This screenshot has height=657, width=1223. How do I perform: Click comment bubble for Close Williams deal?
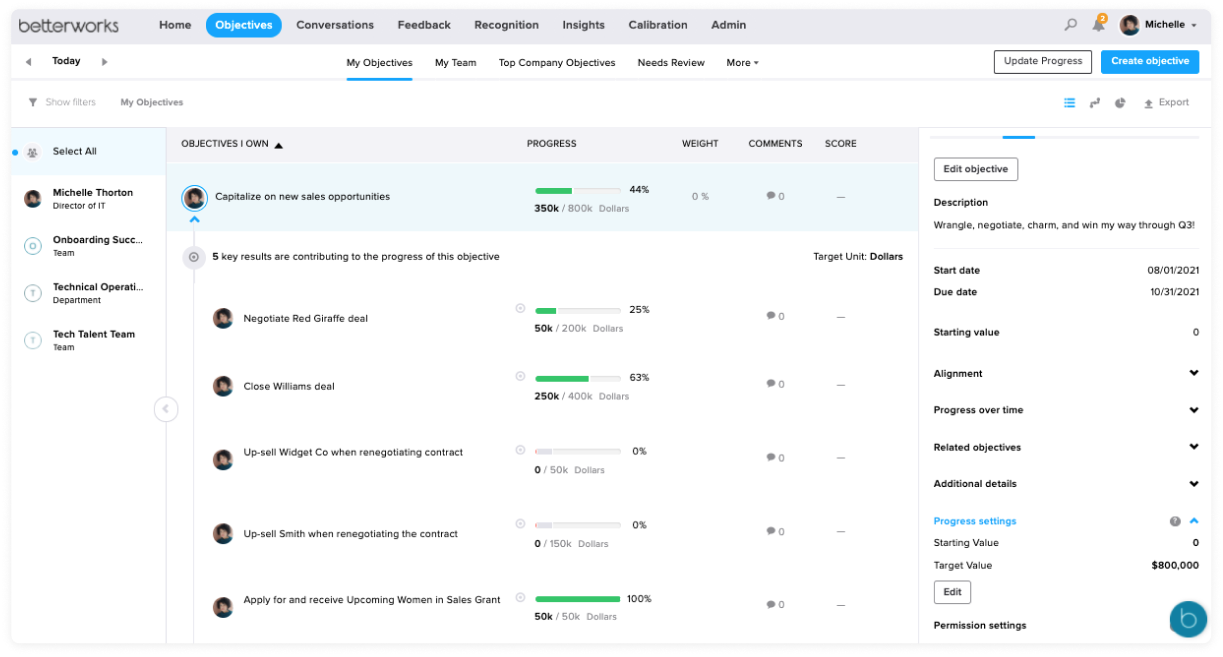(771, 384)
